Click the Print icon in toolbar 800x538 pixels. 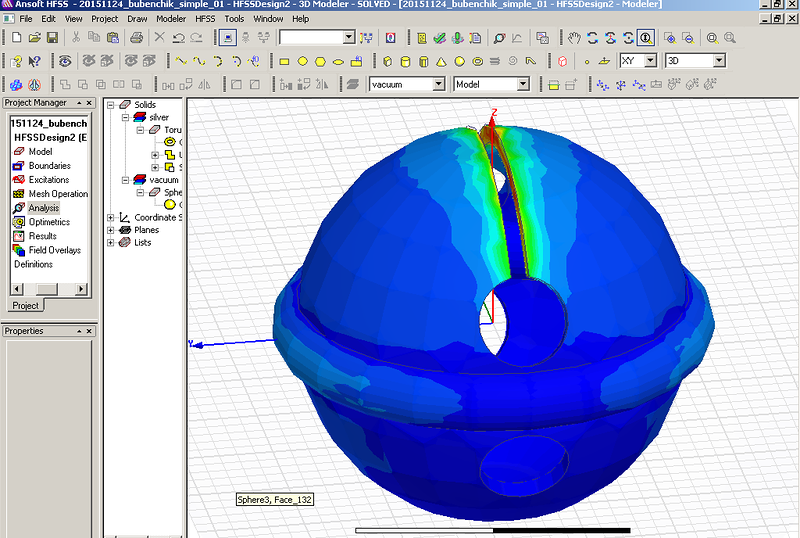click(x=136, y=38)
